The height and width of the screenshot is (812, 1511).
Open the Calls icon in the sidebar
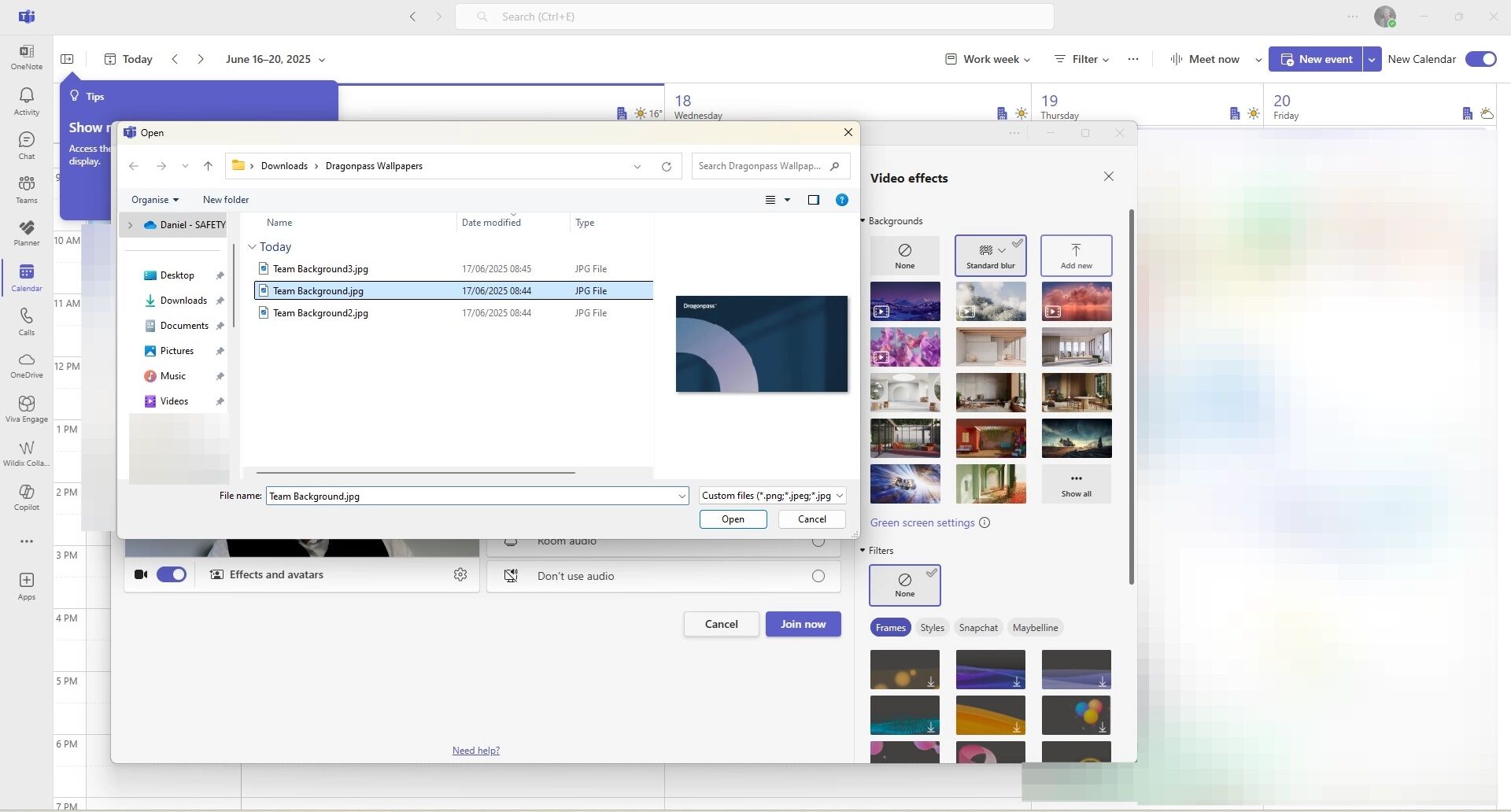point(26,320)
